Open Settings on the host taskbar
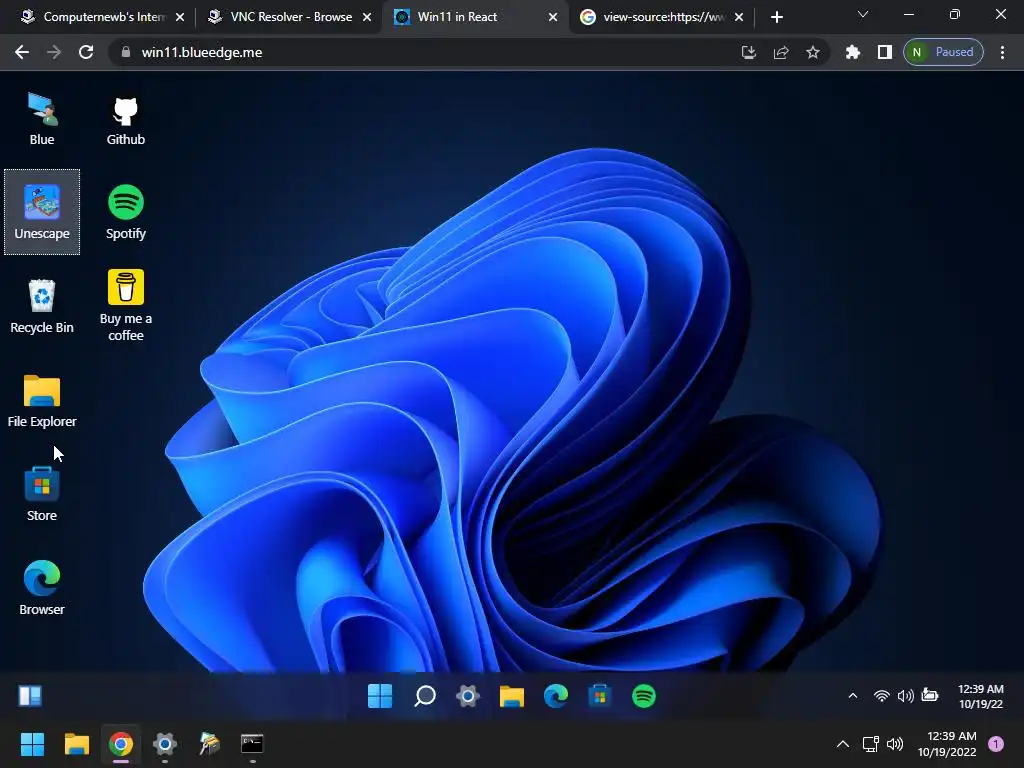 coord(165,744)
